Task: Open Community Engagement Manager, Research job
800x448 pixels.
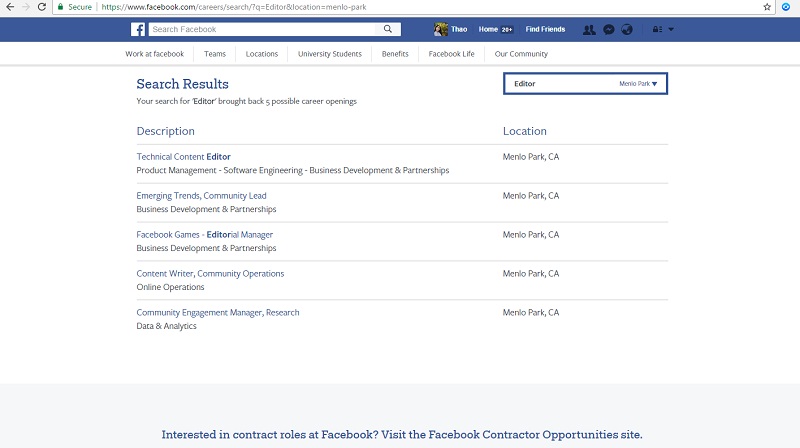Action: click(218, 312)
